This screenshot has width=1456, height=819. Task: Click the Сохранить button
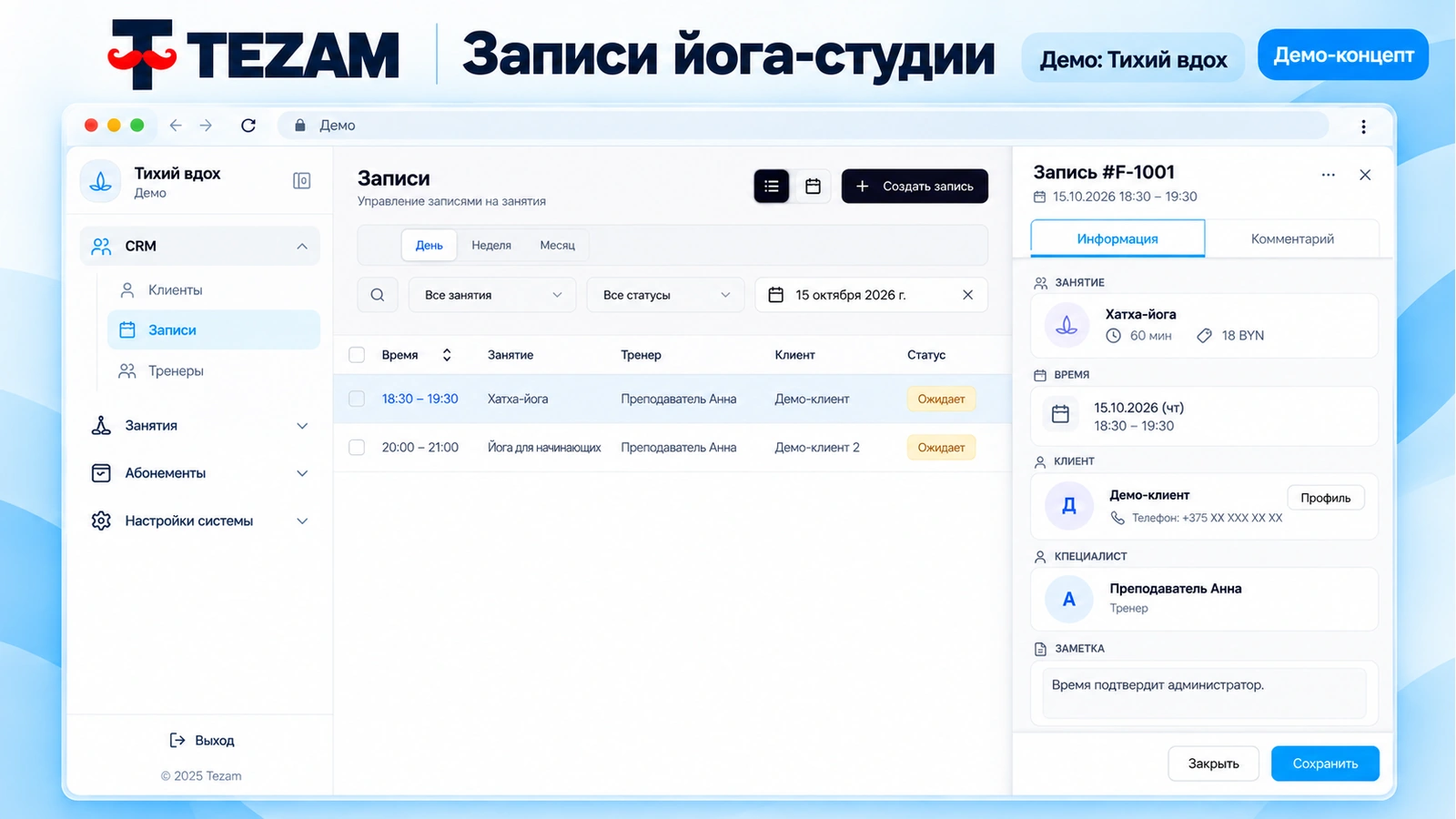pyautogui.click(x=1325, y=763)
